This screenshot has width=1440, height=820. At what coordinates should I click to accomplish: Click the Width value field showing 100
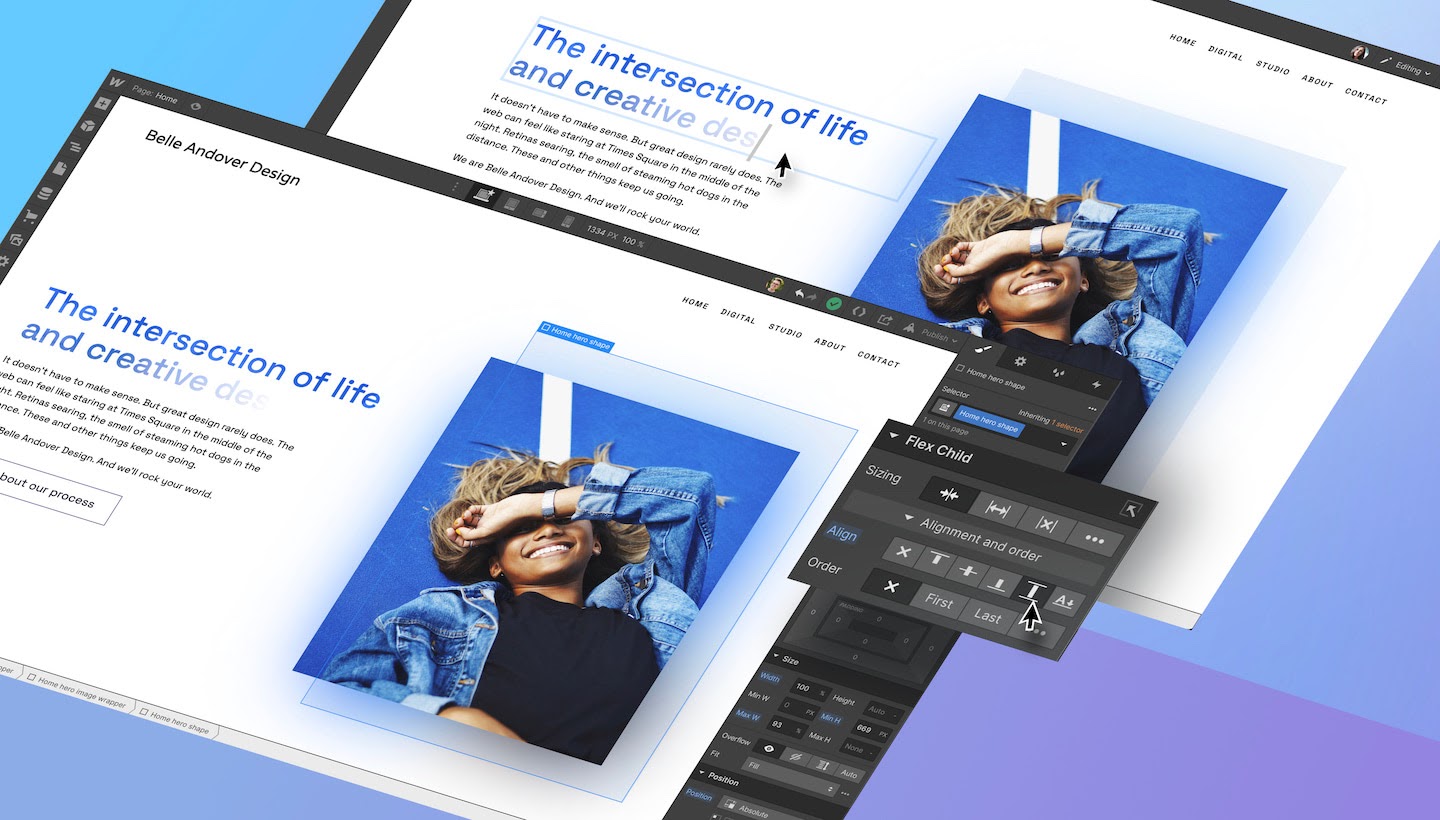point(809,689)
